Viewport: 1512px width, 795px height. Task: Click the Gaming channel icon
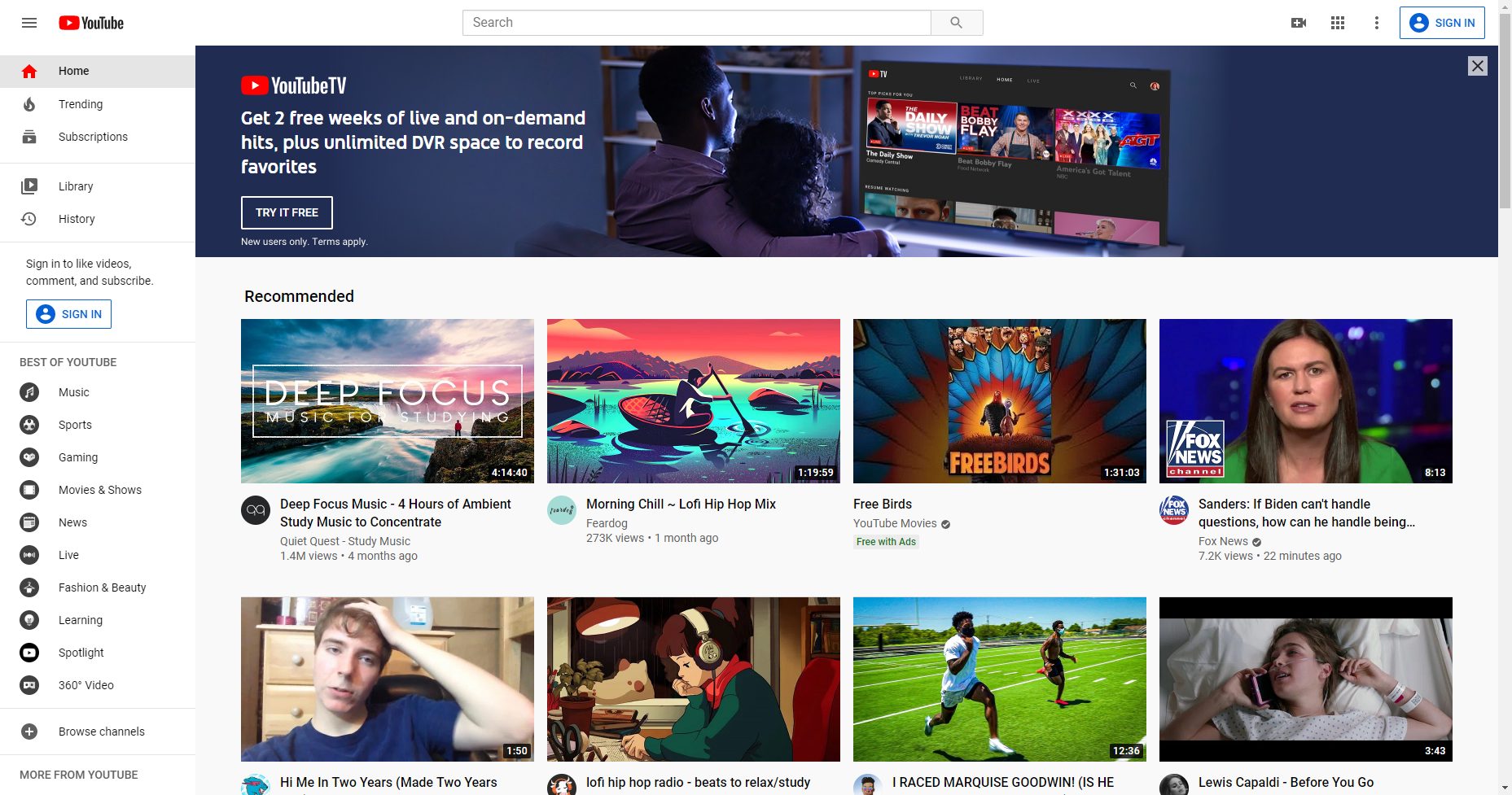click(29, 457)
